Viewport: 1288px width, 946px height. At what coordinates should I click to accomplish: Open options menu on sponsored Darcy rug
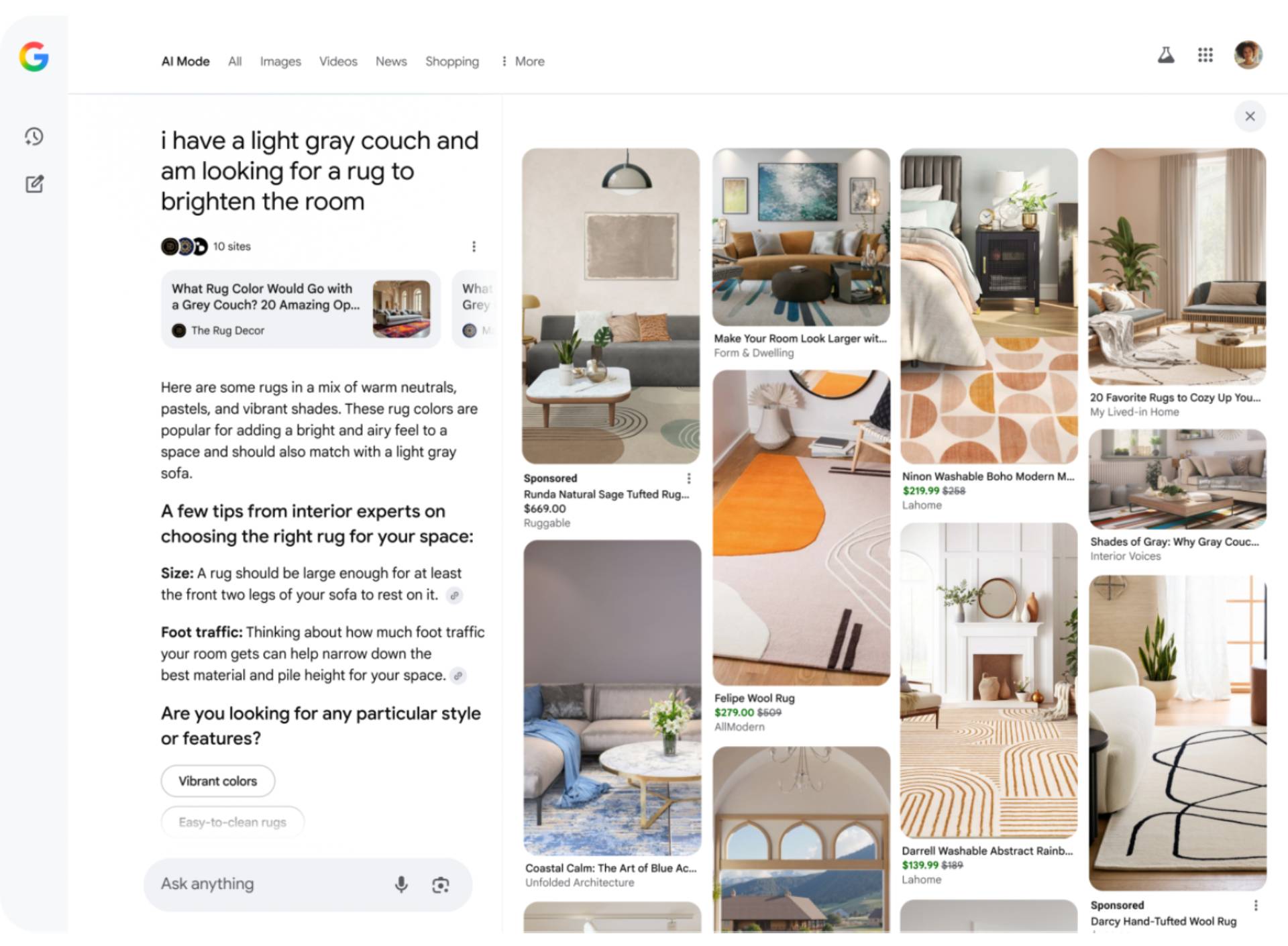pos(1256,905)
